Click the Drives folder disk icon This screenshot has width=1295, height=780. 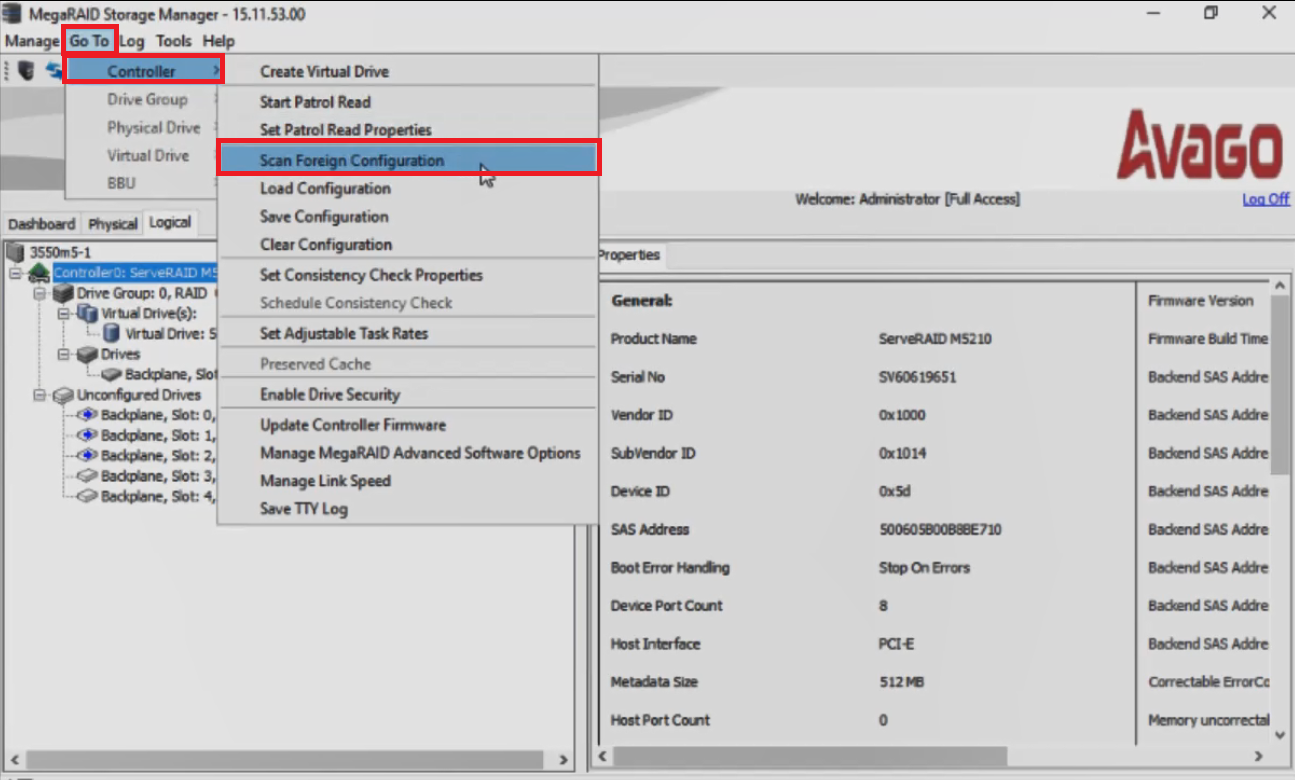click(87, 354)
